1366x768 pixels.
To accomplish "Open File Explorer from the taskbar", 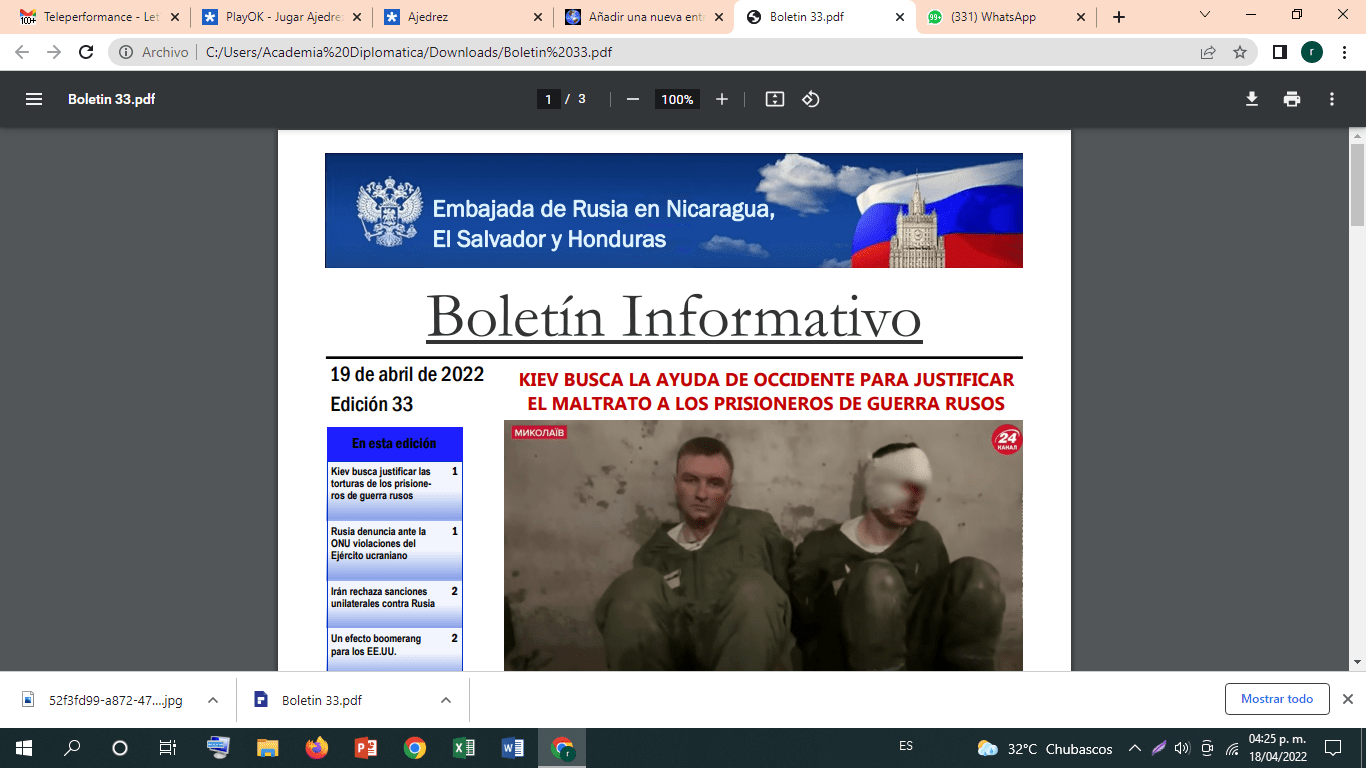I will [x=267, y=748].
